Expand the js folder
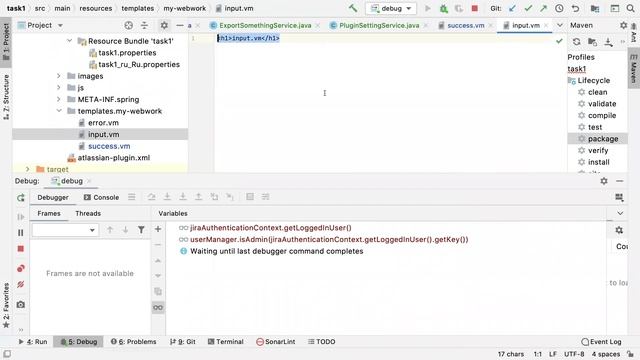 [x=59, y=88]
